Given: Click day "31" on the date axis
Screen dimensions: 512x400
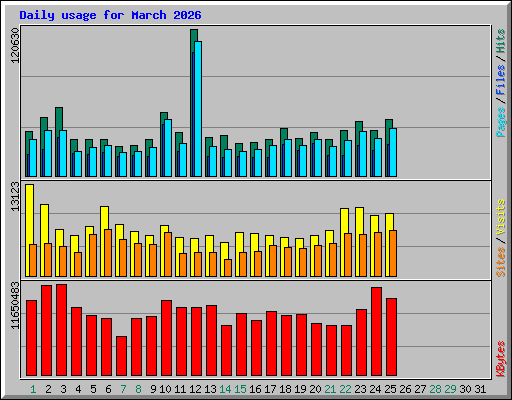Looking at the screenshot, I should coord(480,389).
